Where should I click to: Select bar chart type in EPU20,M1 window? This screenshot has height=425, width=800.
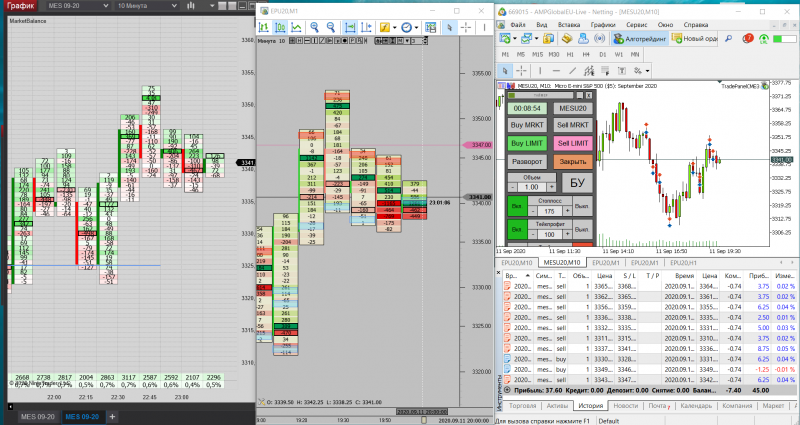(263, 28)
